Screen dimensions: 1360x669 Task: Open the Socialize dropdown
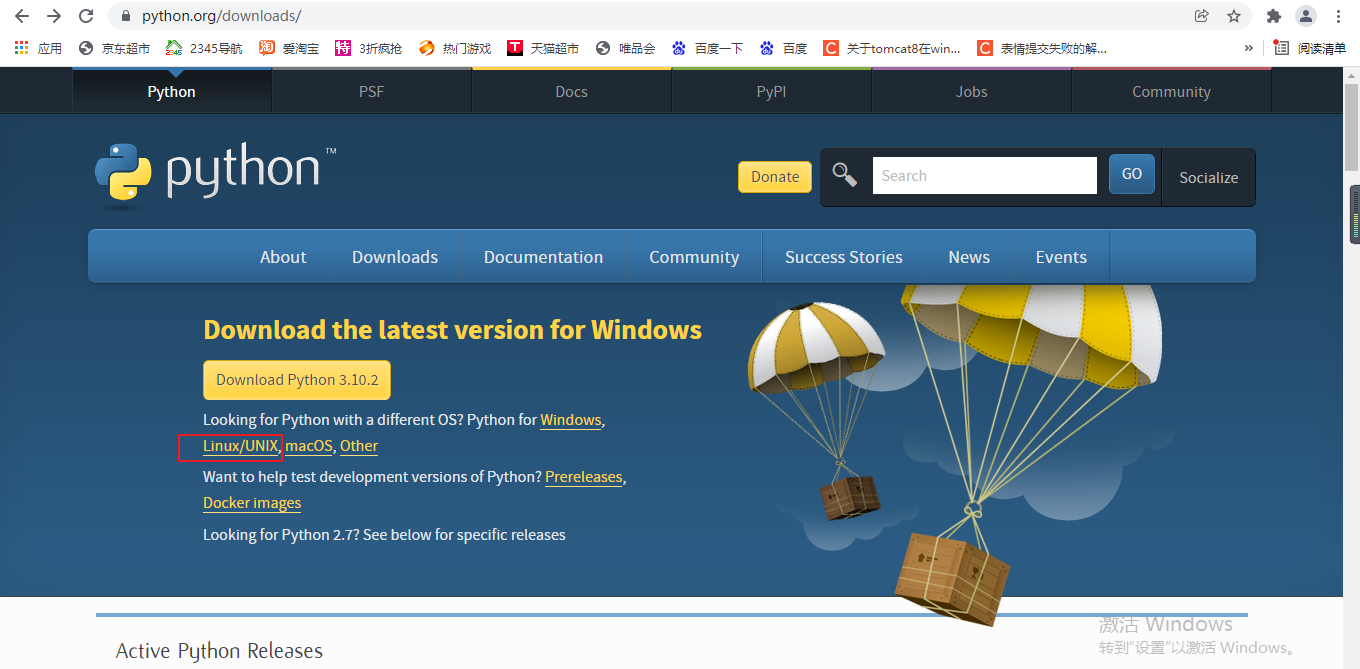tap(1208, 178)
